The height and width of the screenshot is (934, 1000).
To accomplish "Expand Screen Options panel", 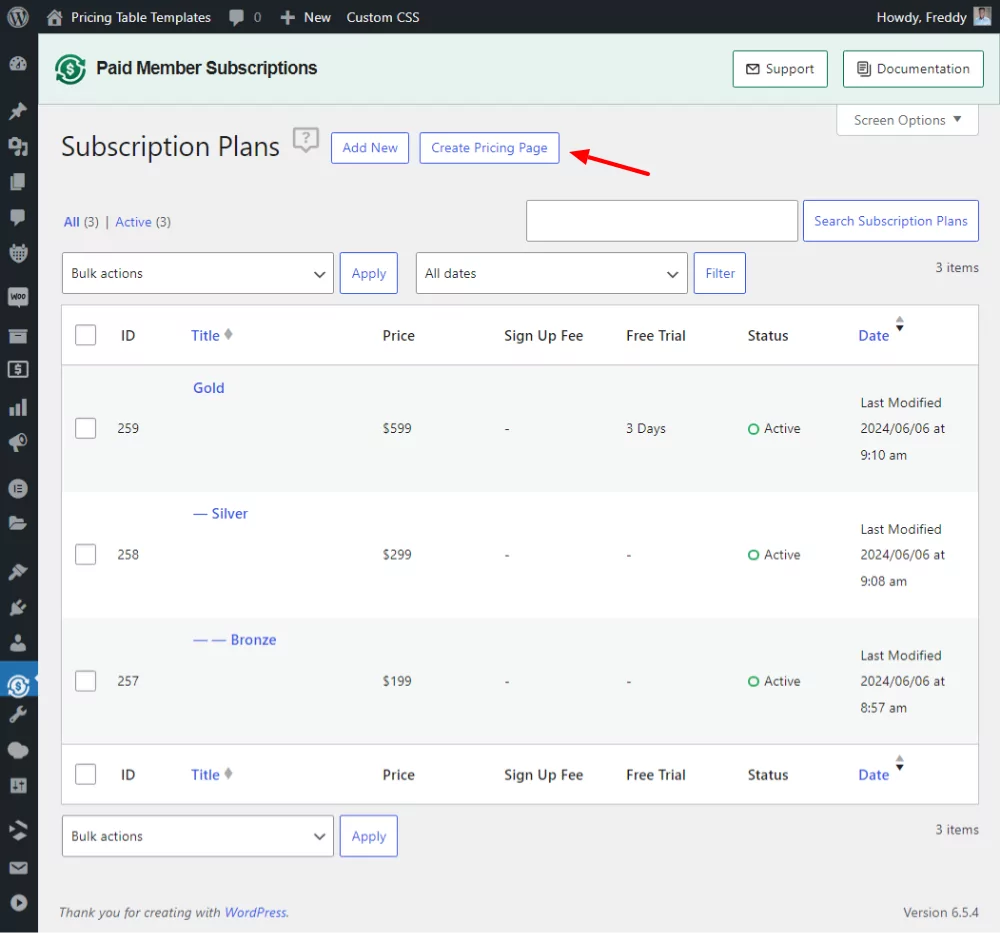I will pos(907,120).
